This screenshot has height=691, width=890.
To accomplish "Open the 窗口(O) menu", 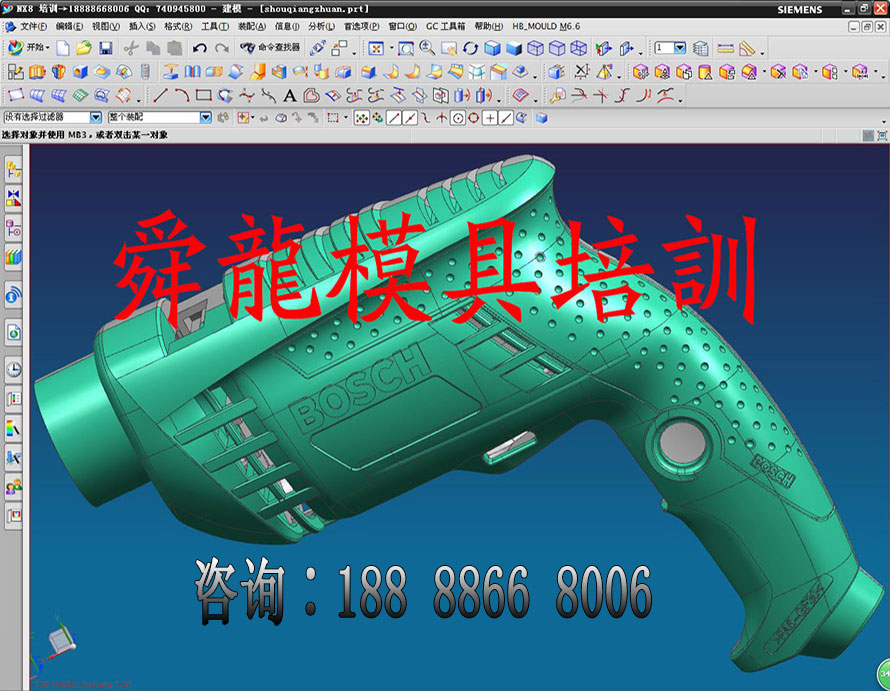I will tap(402, 26).
